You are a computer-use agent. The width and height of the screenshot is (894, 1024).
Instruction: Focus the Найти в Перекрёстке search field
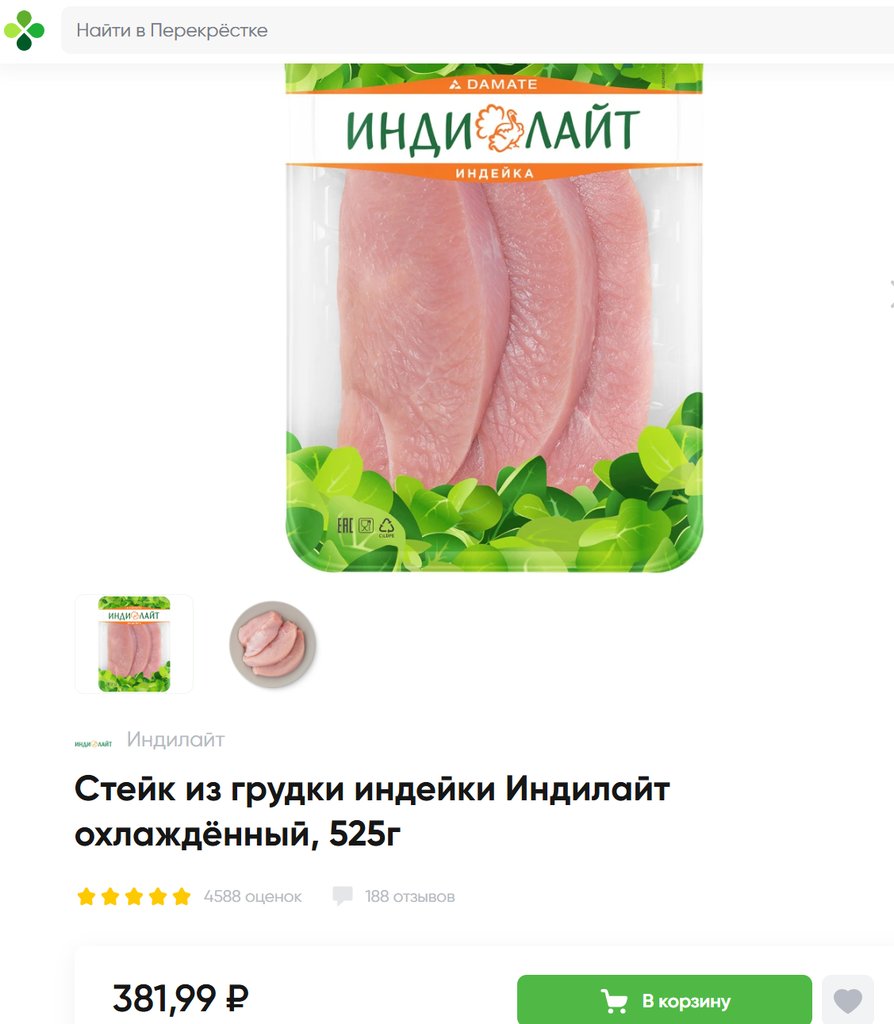[x=477, y=30]
